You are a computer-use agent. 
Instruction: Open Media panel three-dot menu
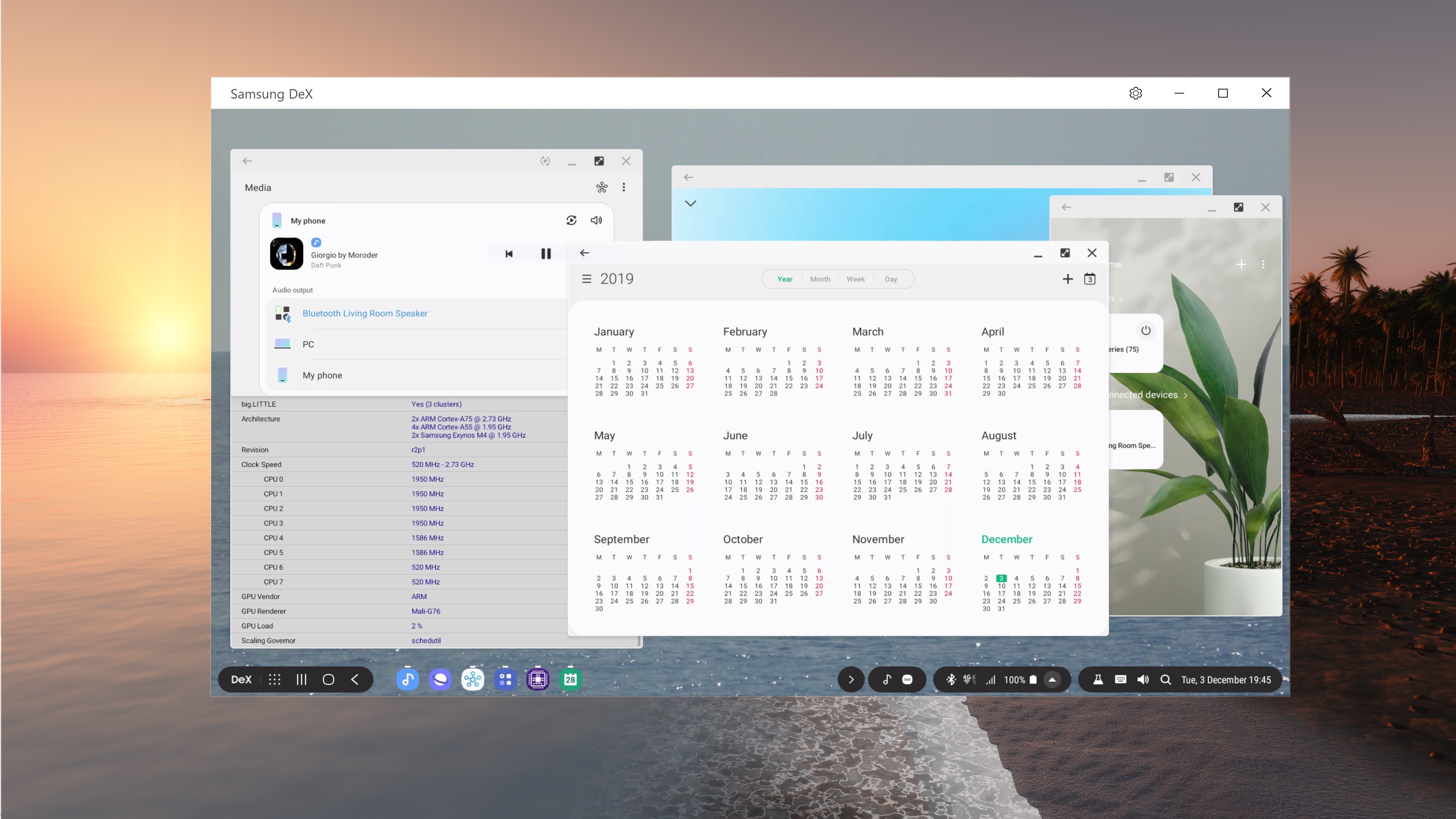click(x=623, y=187)
